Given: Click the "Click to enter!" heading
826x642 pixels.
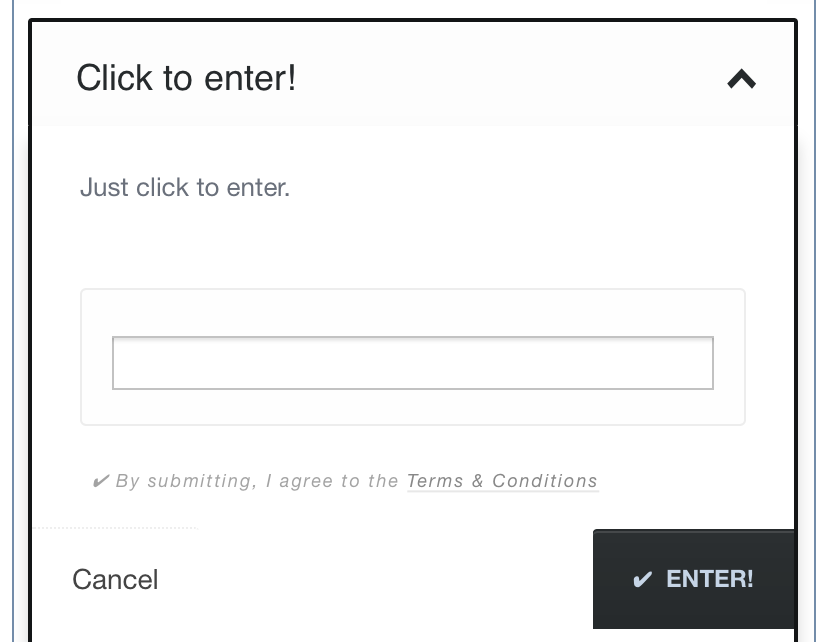Looking at the screenshot, I should point(186,78).
